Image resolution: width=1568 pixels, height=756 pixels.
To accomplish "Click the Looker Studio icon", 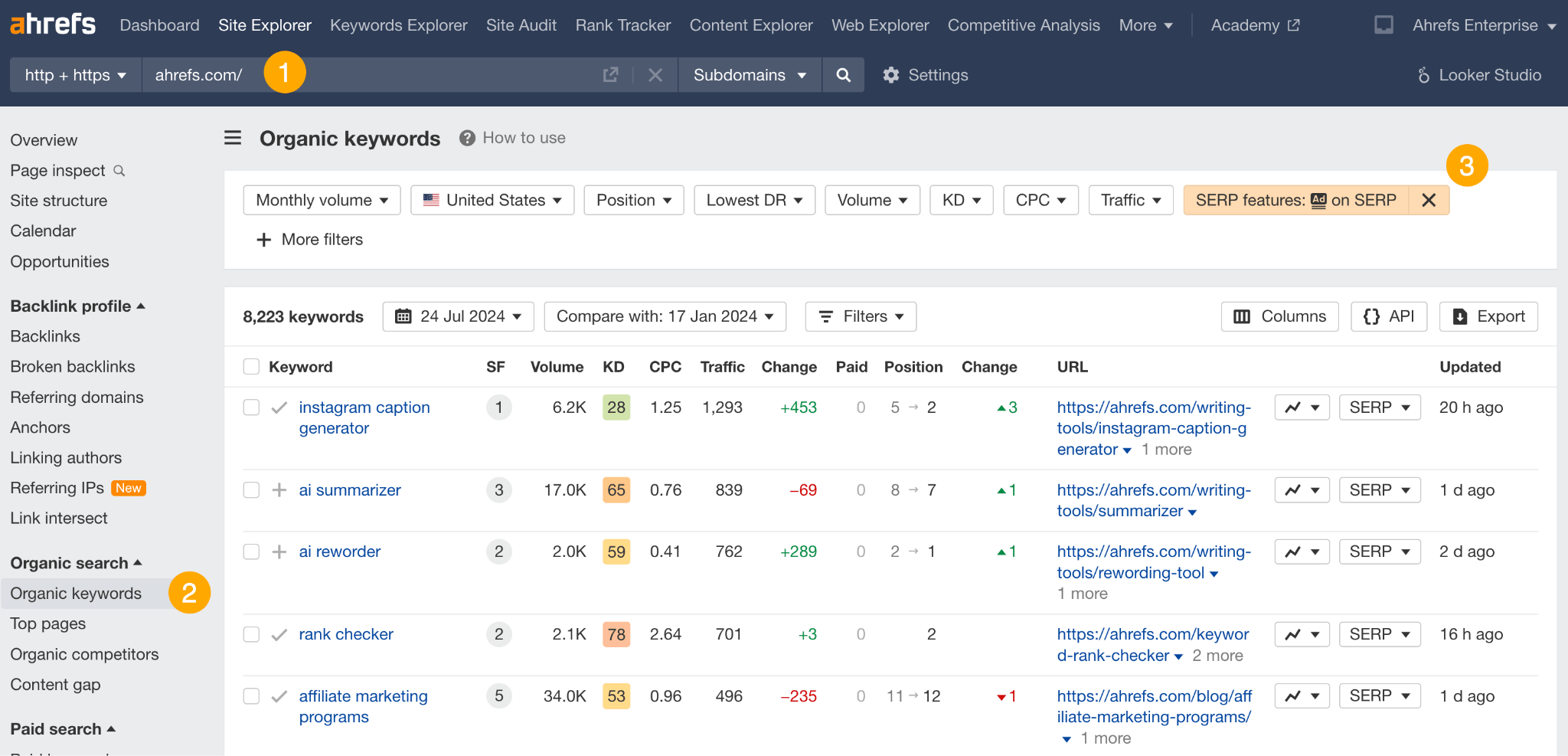I will (1423, 74).
